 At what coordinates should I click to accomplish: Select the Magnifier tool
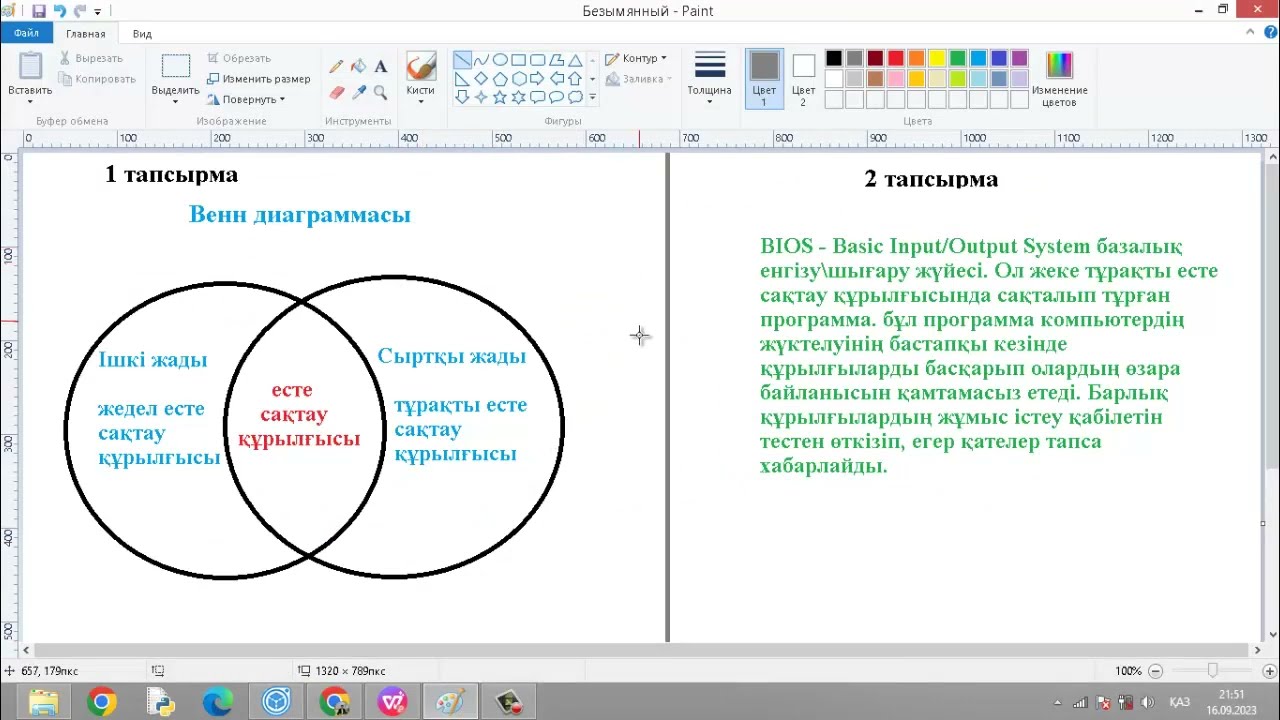coord(380,92)
